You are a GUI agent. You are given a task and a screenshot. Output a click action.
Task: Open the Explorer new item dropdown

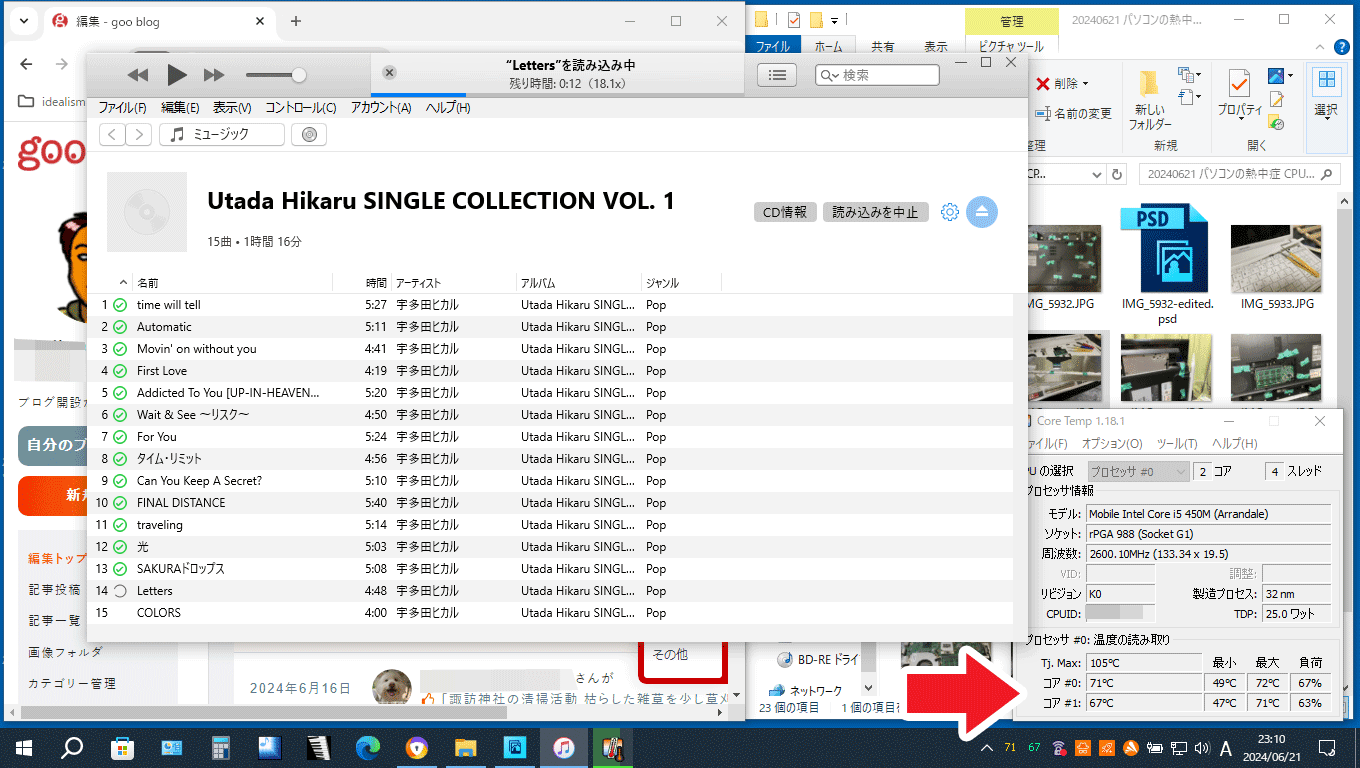point(1189,75)
